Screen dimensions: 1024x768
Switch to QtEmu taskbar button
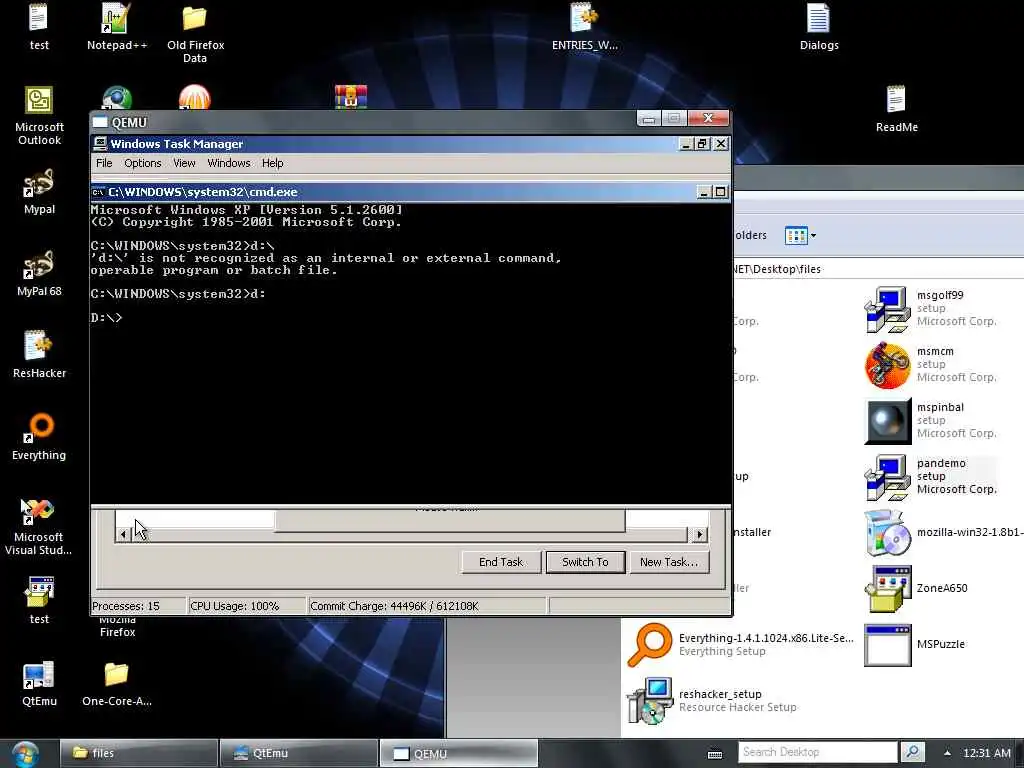coord(298,754)
